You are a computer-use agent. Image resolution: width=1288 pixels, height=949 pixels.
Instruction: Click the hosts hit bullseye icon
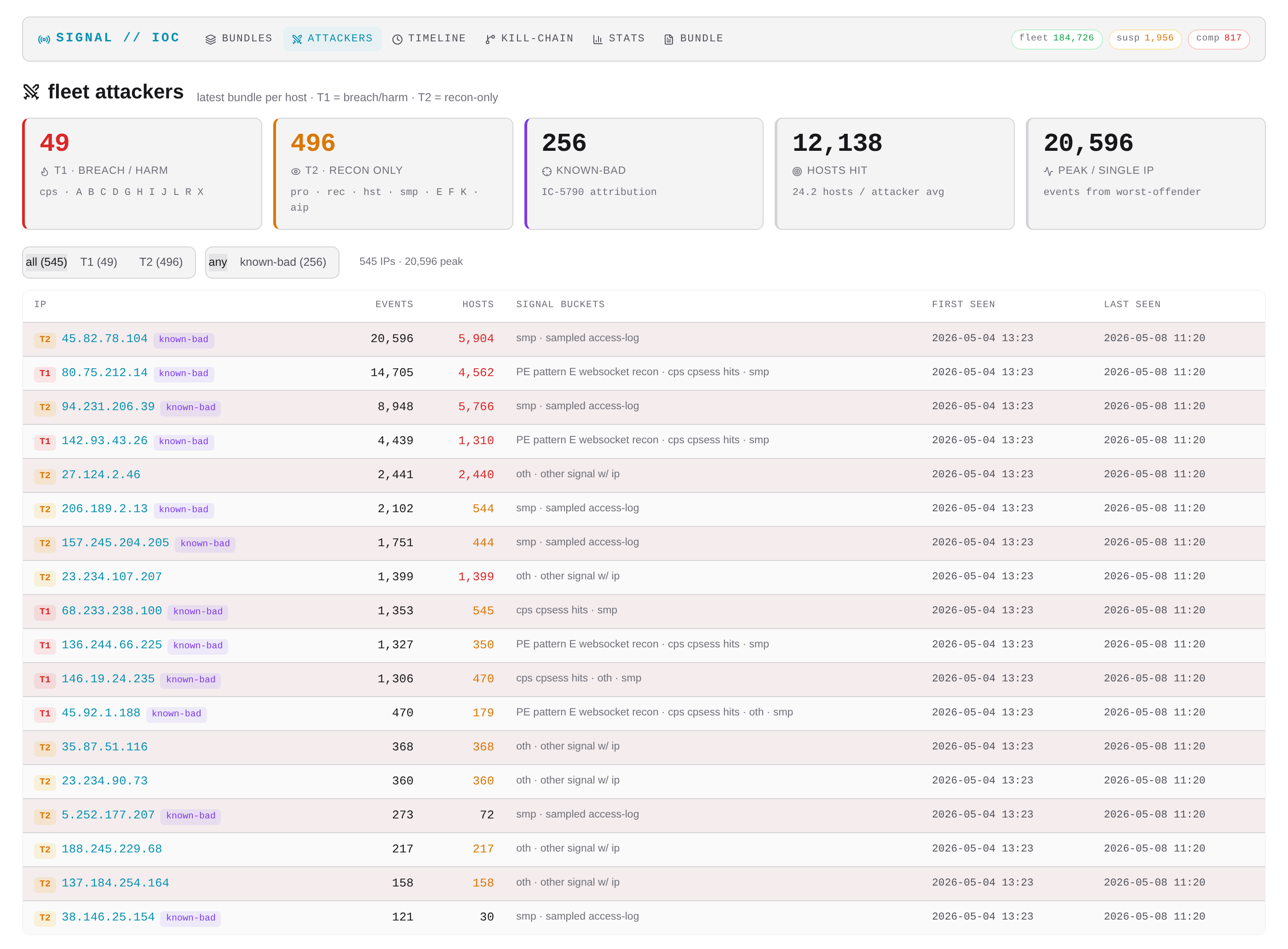pos(797,171)
